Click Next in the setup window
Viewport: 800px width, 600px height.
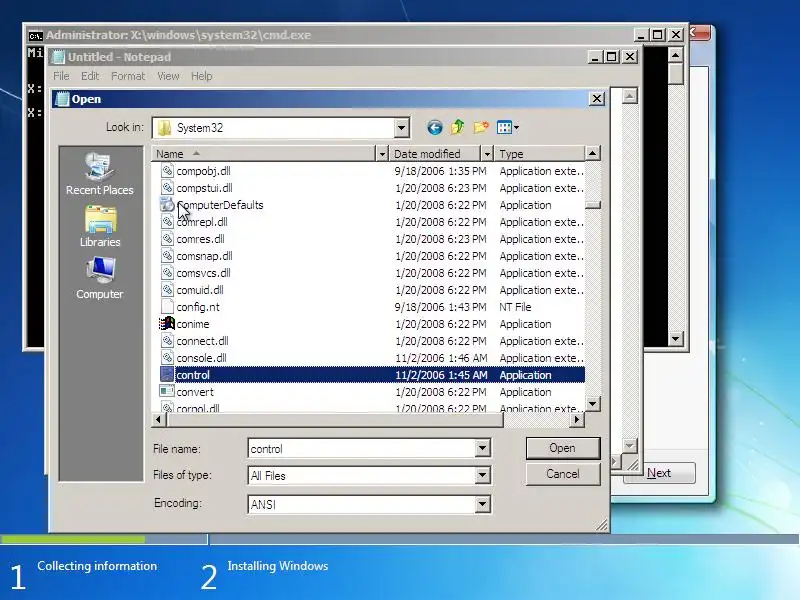(659, 473)
